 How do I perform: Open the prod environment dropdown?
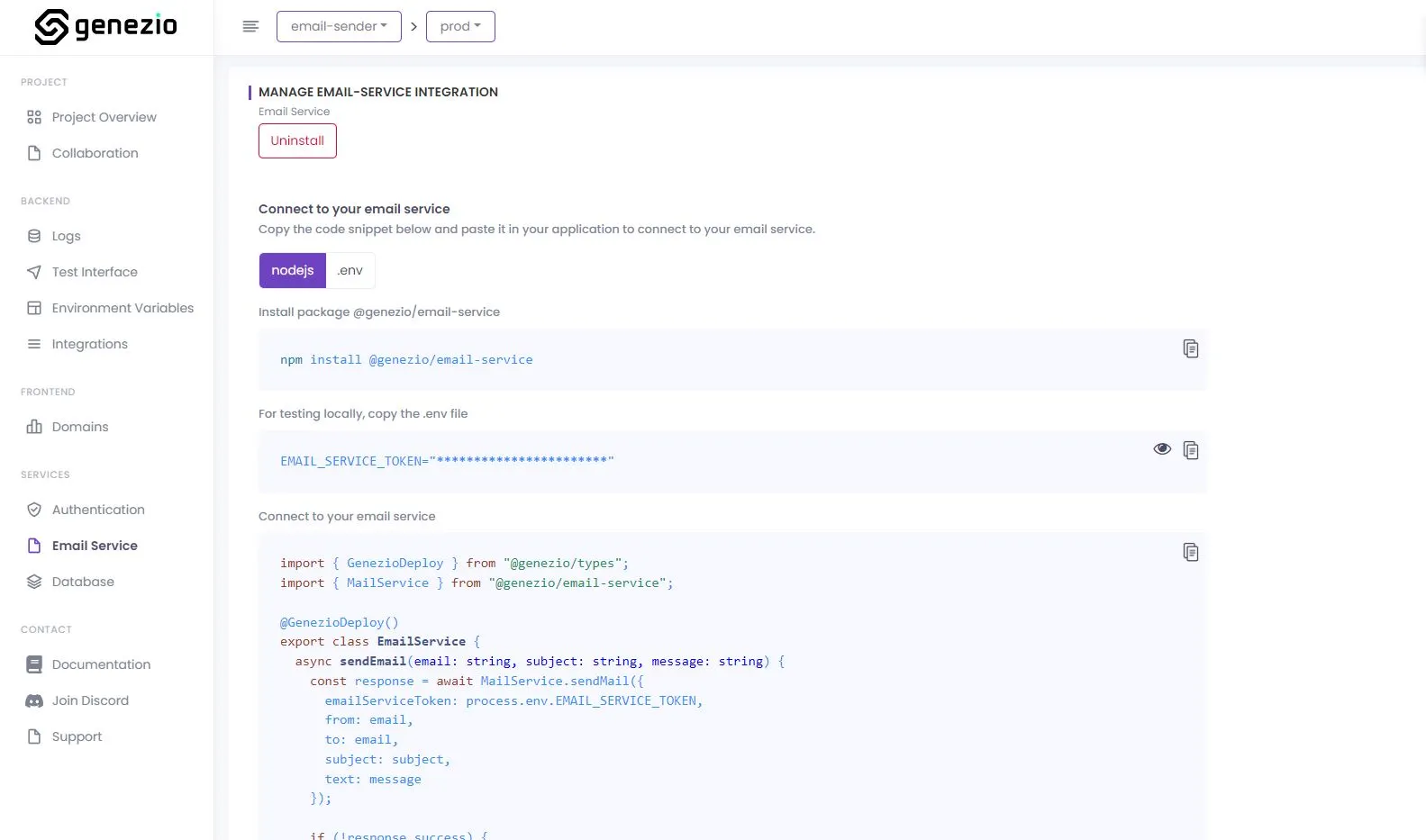(460, 27)
